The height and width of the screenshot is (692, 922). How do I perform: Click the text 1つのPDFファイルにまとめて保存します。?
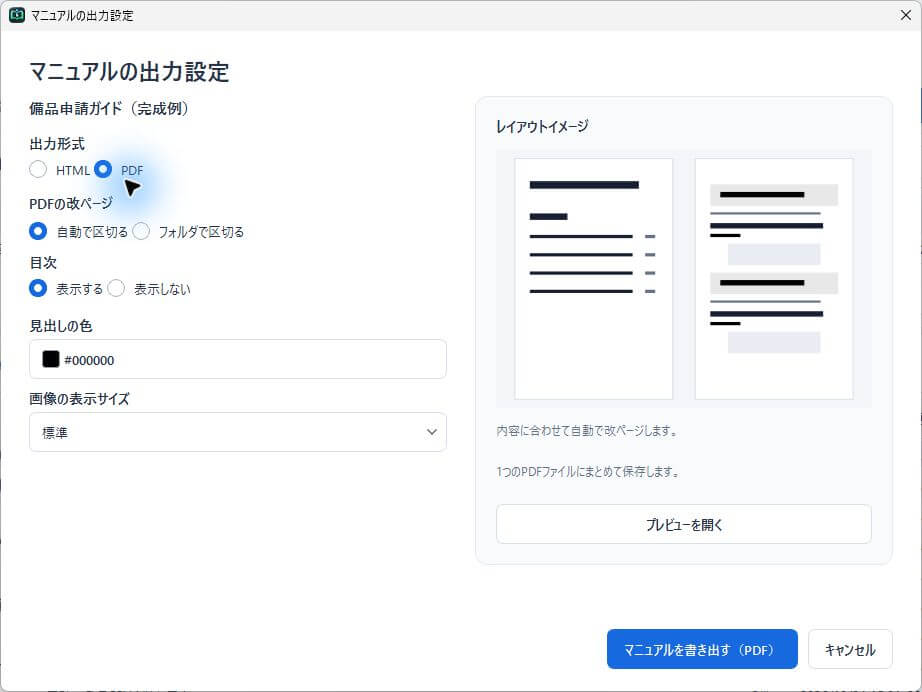(x=588, y=472)
